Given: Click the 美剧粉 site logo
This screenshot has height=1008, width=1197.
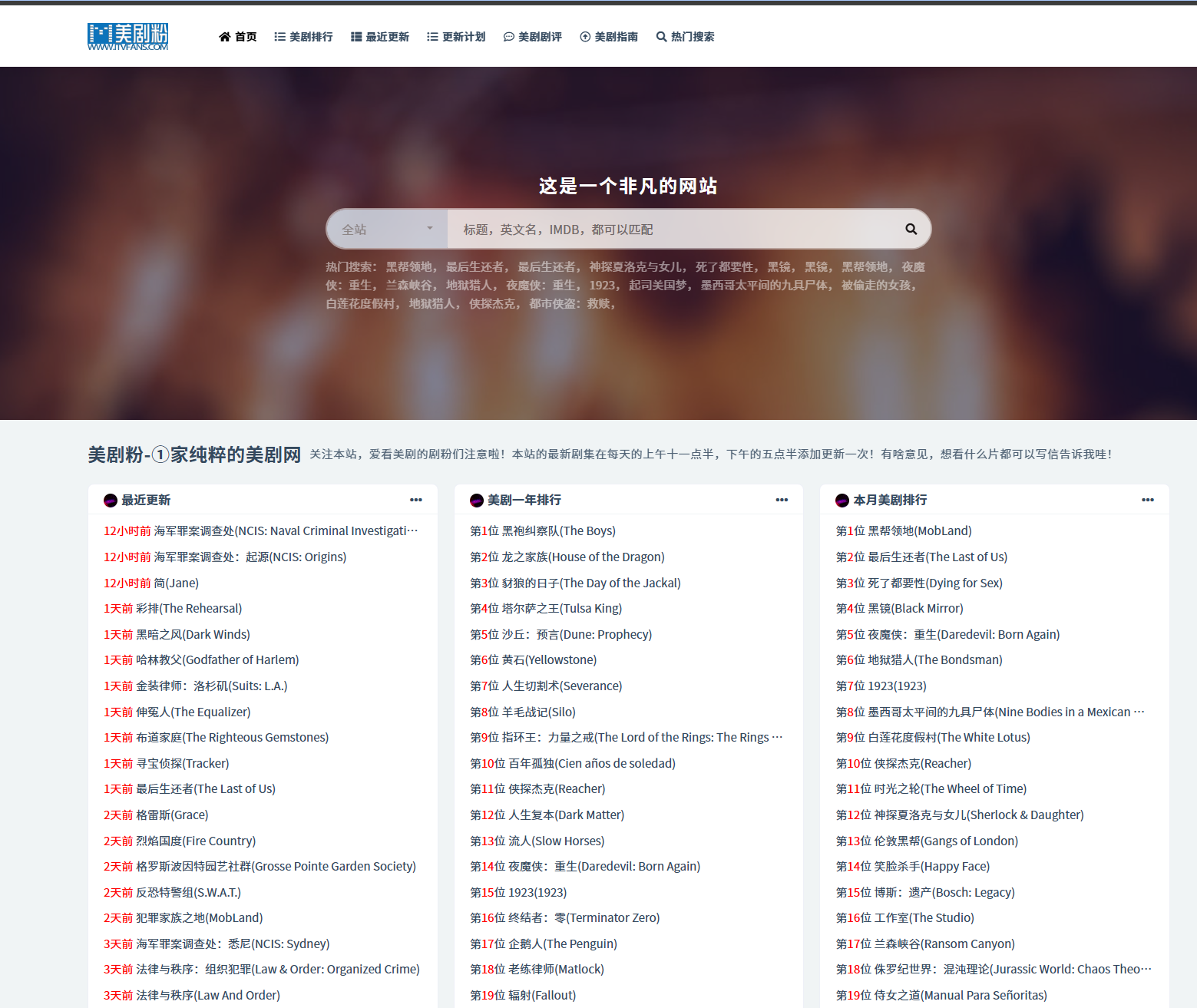Looking at the screenshot, I should pyautogui.click(x=127, y=36).
